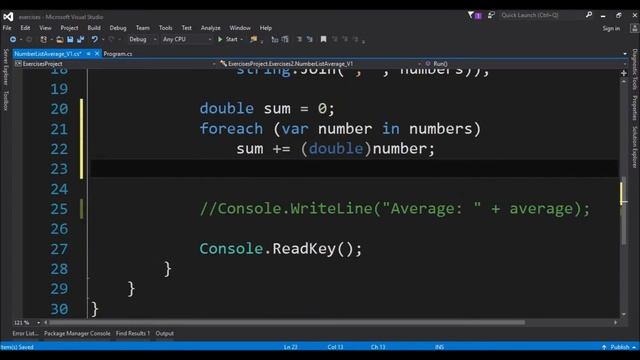Open the Analyze menu
Viewport: 640px width, 360px height.
click(210, 28)
